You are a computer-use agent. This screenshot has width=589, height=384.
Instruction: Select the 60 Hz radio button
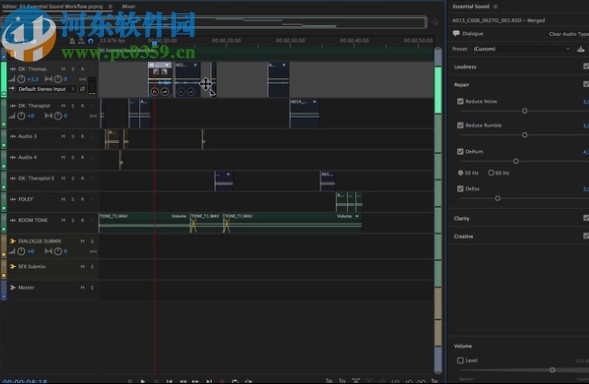coord(491,173)
